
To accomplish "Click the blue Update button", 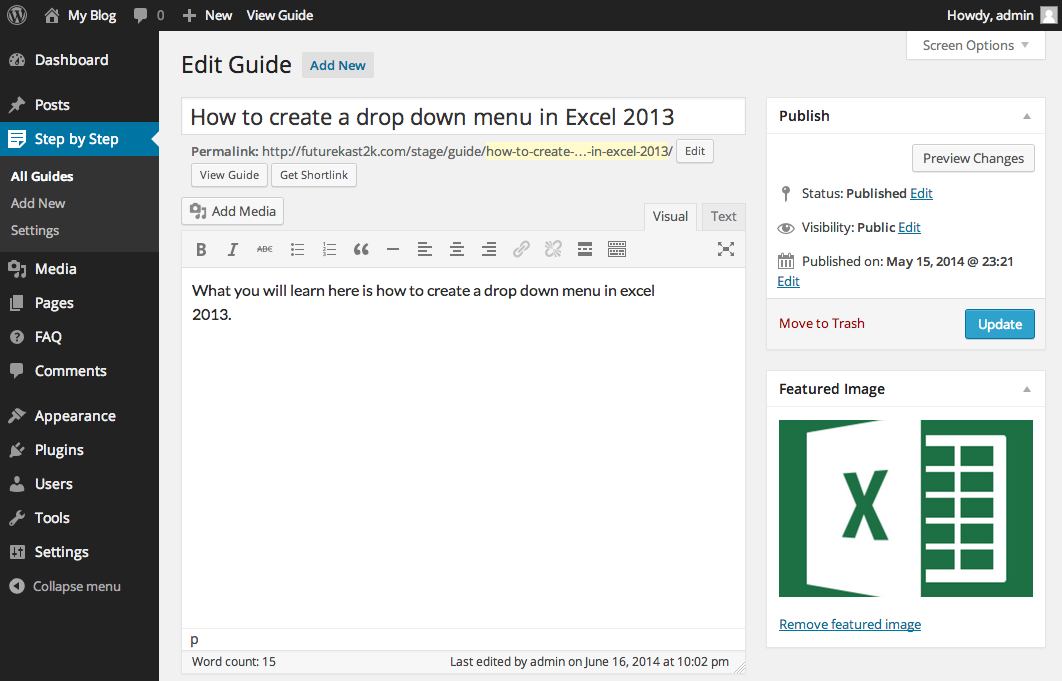I will coord(1000,324).
